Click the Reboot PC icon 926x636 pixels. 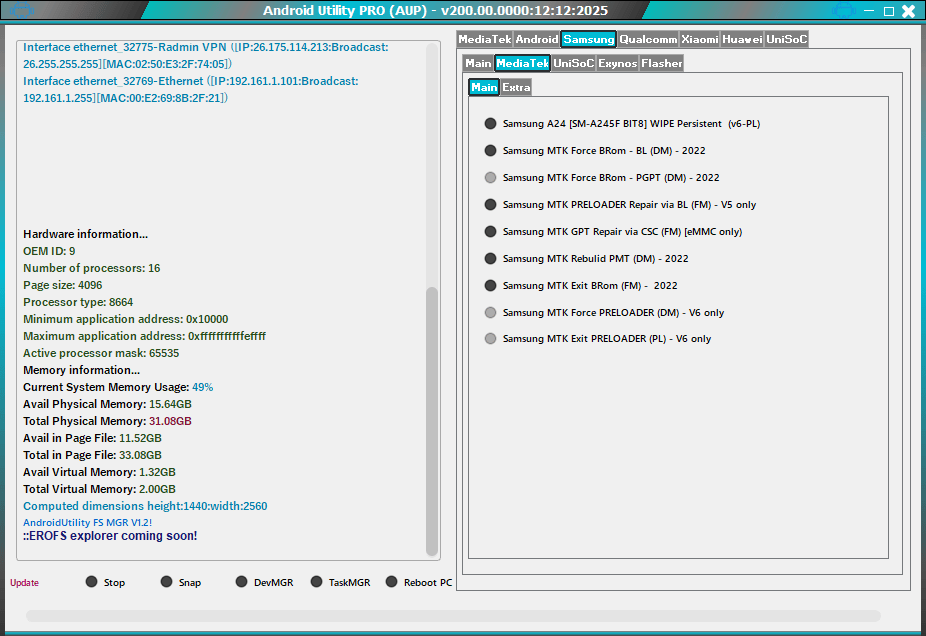tap(392, 582)
